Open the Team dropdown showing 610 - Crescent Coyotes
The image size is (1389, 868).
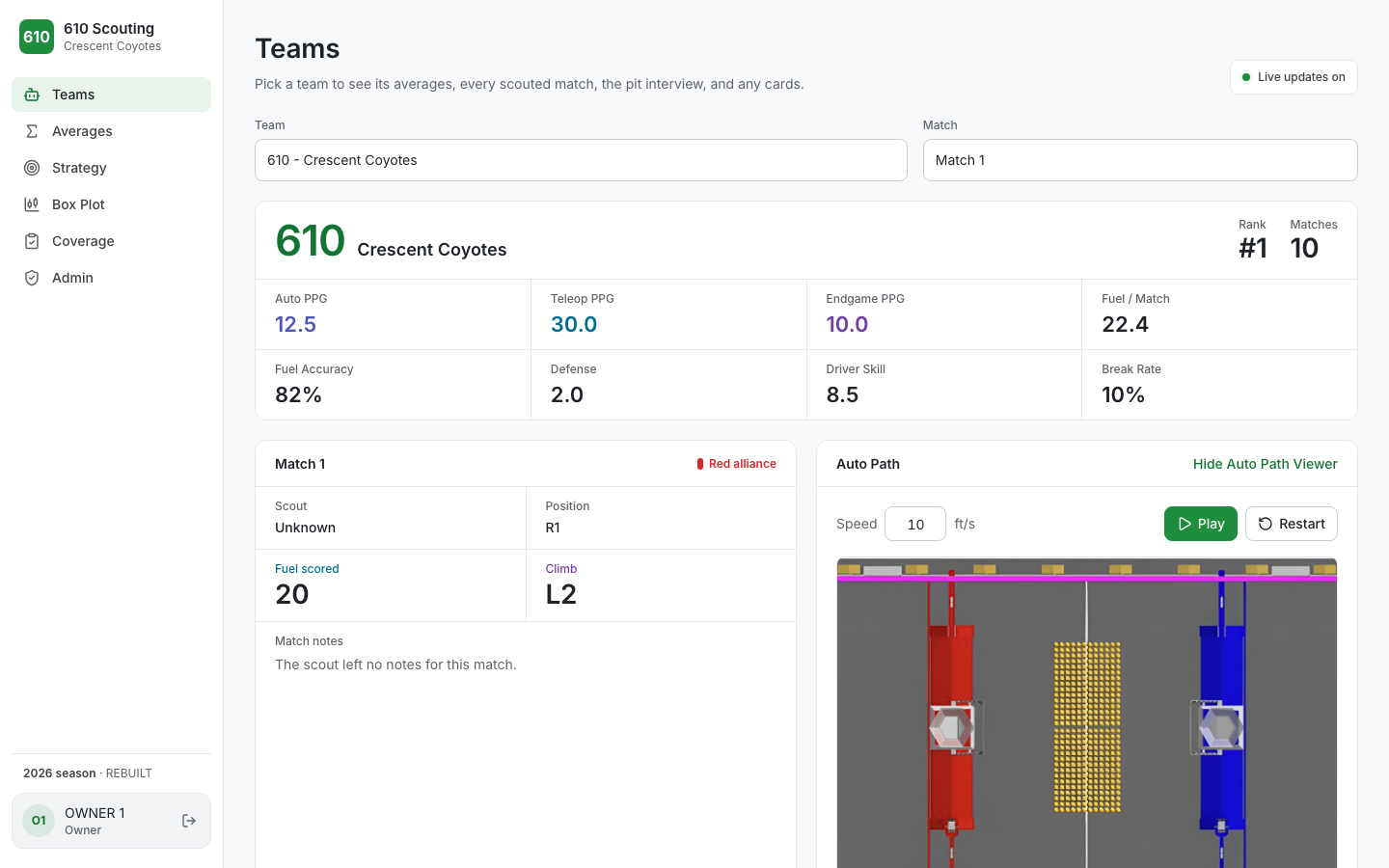pyautogui.click(x=581, y=160)
